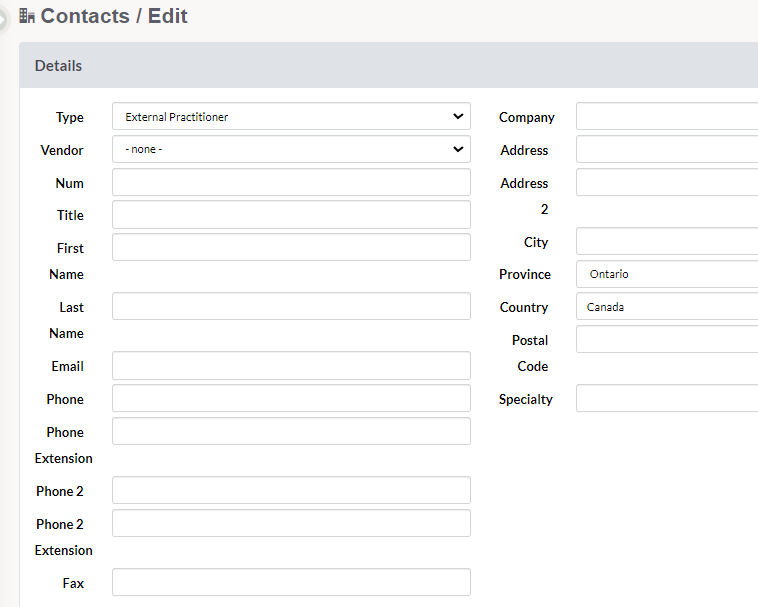Open the Province dropdown showing Ontario
Image resolution: width=758 pixels, height=607 pixels.
(x=667, y=274)
